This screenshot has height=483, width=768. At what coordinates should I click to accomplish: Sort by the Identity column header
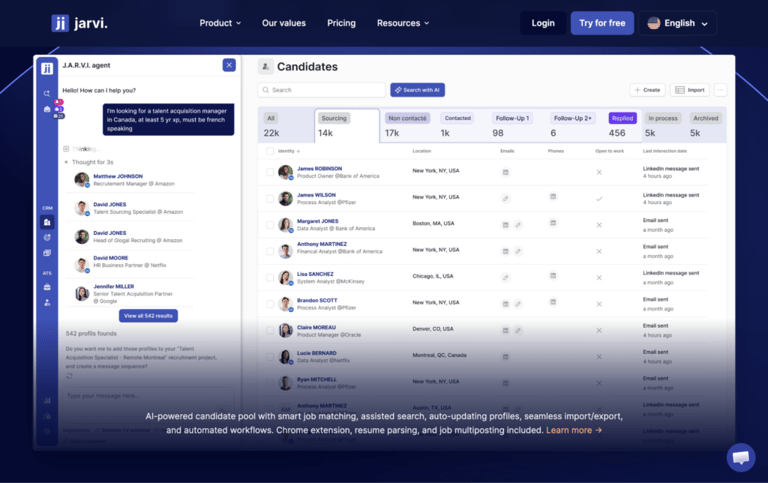click(x=288, y=151)
